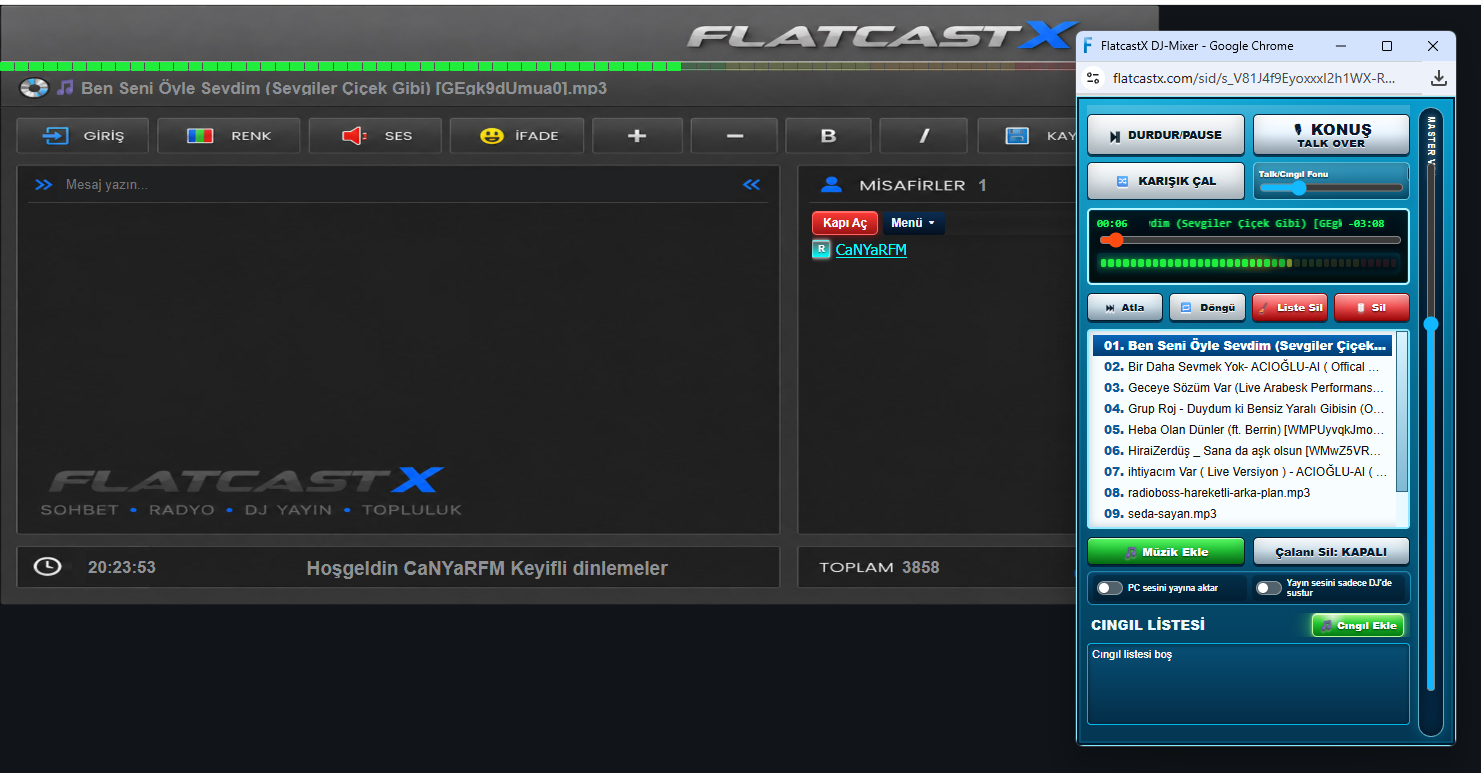
Task: Open the CaNYaRFM user link
Action: [871, 250]
